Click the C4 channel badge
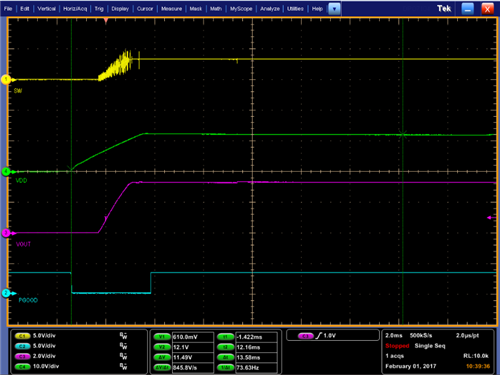The height and width of the screenshot is (375, 500). [22, 367]
